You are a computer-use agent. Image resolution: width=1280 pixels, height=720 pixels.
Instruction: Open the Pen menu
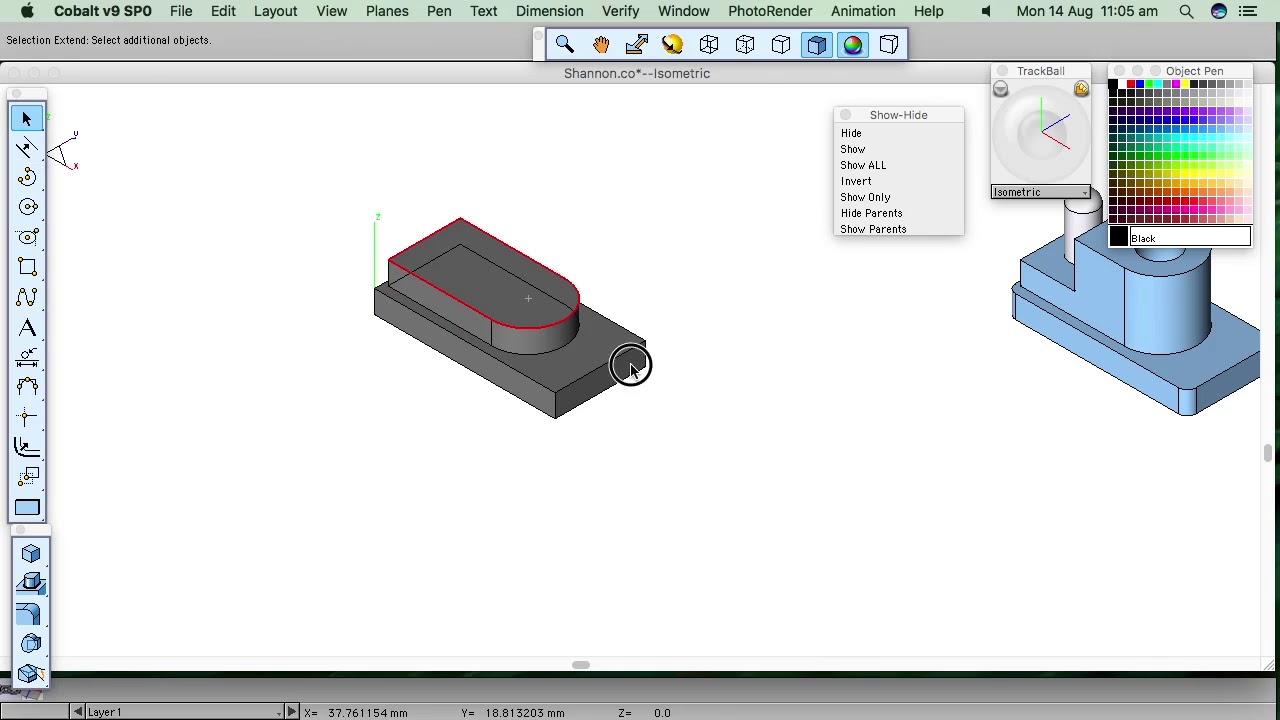point(439,11)
